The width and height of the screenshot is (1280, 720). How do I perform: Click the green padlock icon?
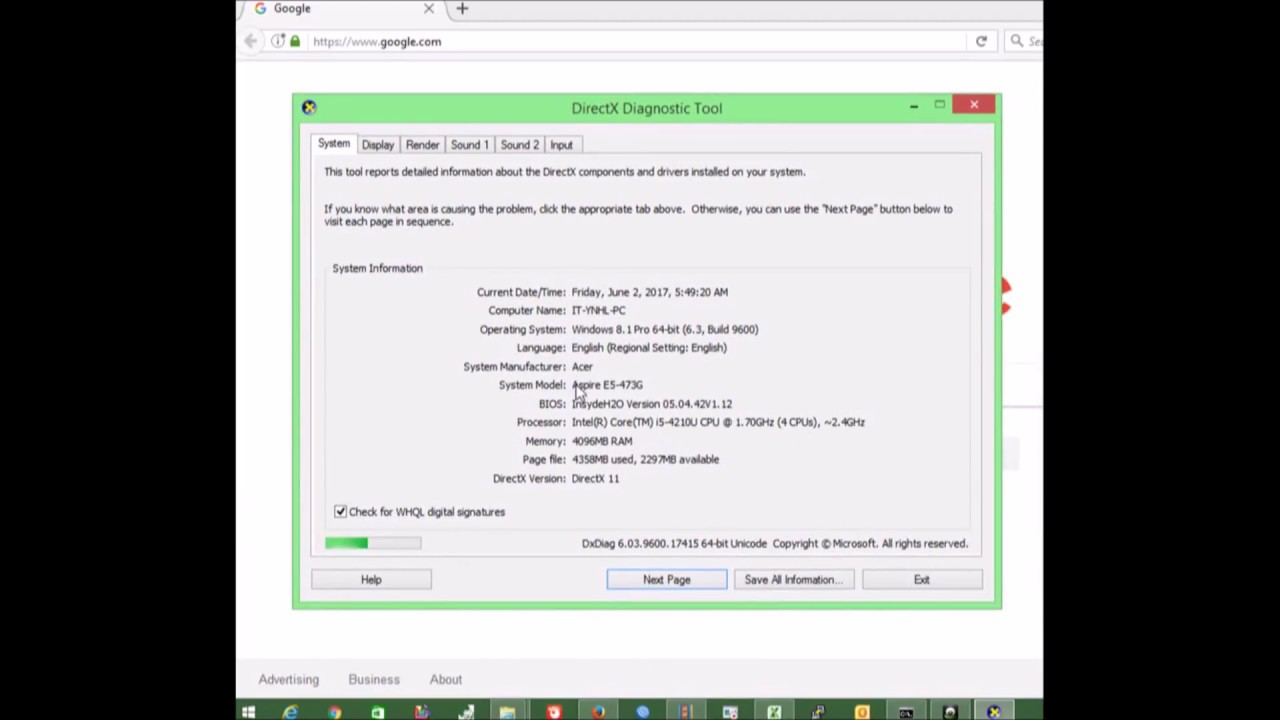(x=295, y=41)
